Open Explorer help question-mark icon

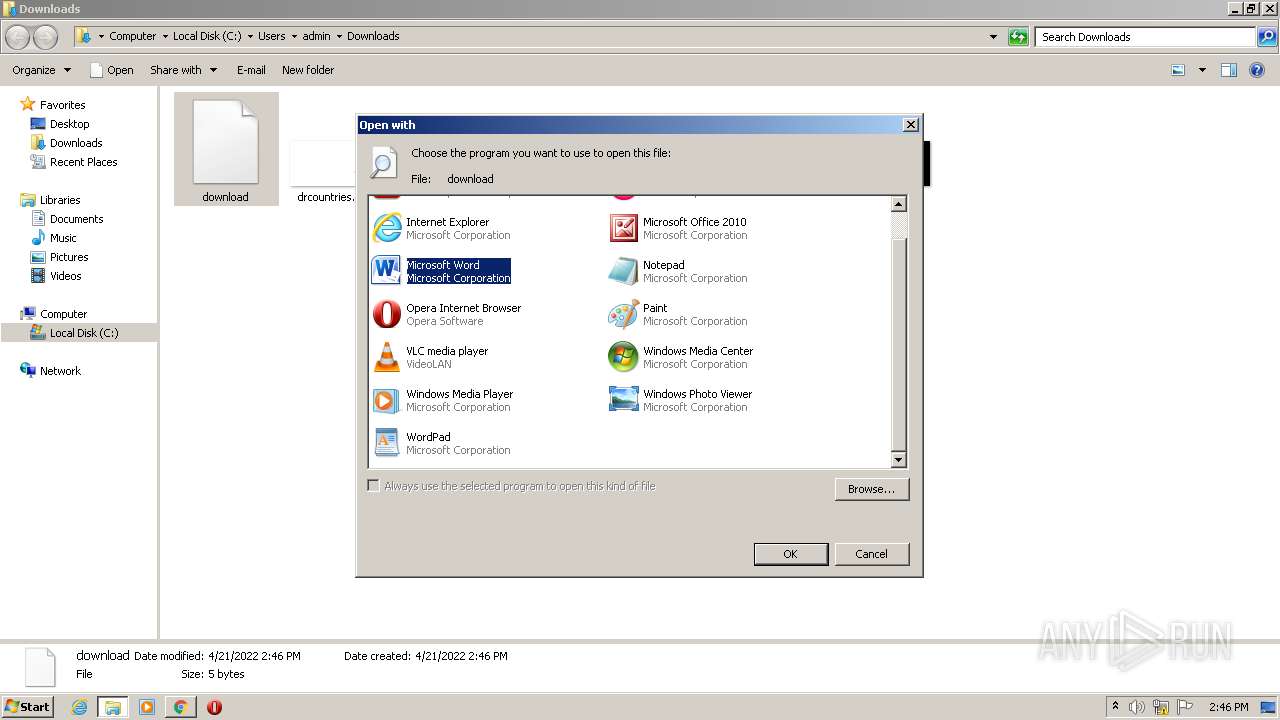point(1258,70)
